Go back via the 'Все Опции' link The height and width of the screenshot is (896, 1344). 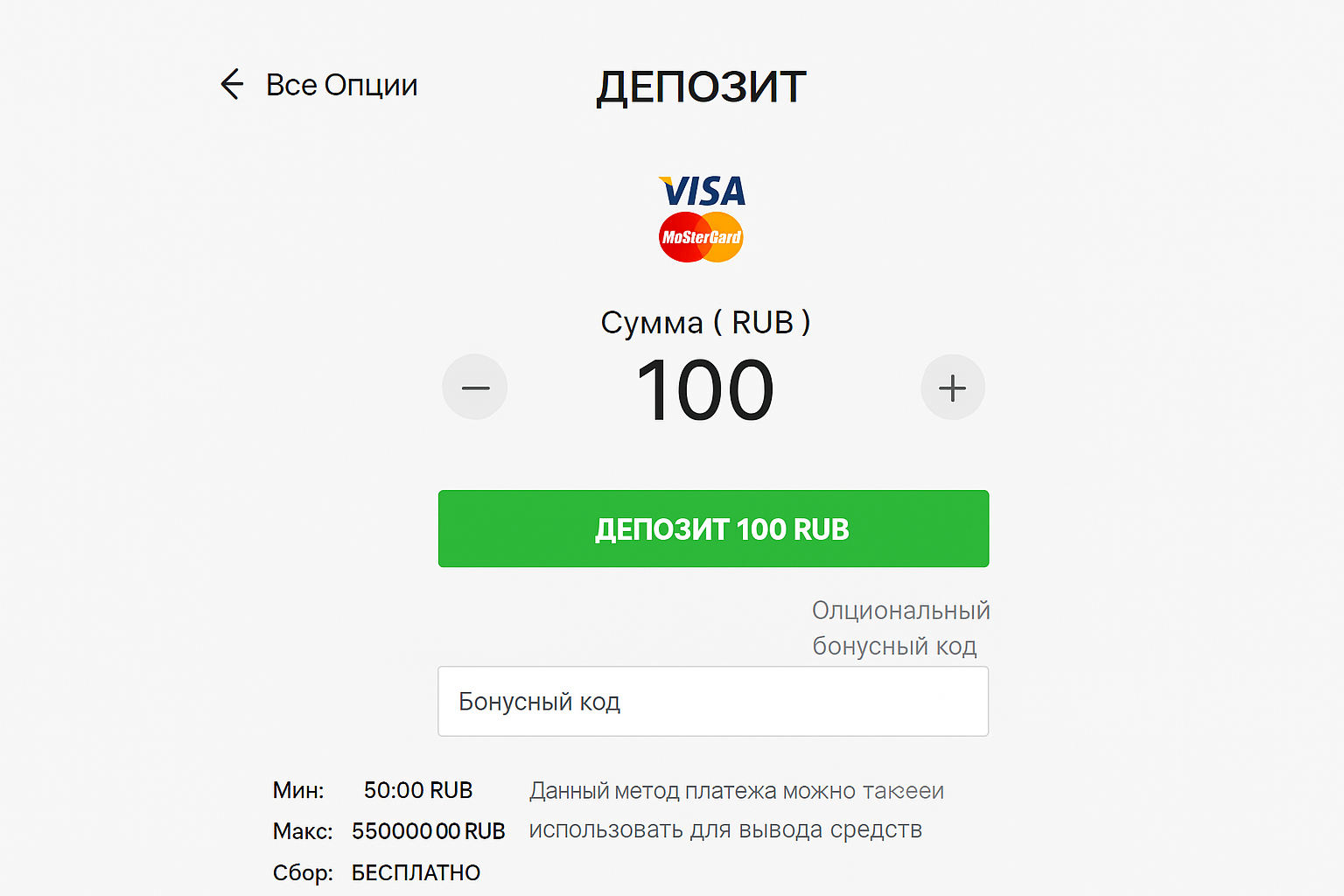(x=341, y=85)
